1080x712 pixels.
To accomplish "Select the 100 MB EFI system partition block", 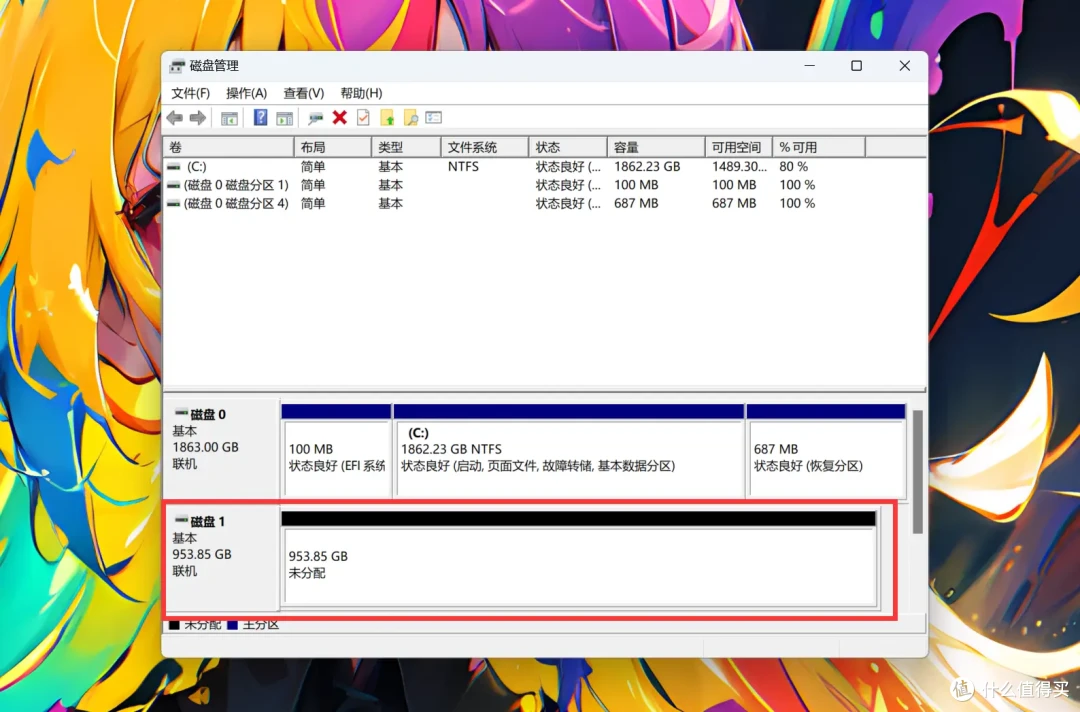I will 337,451.
